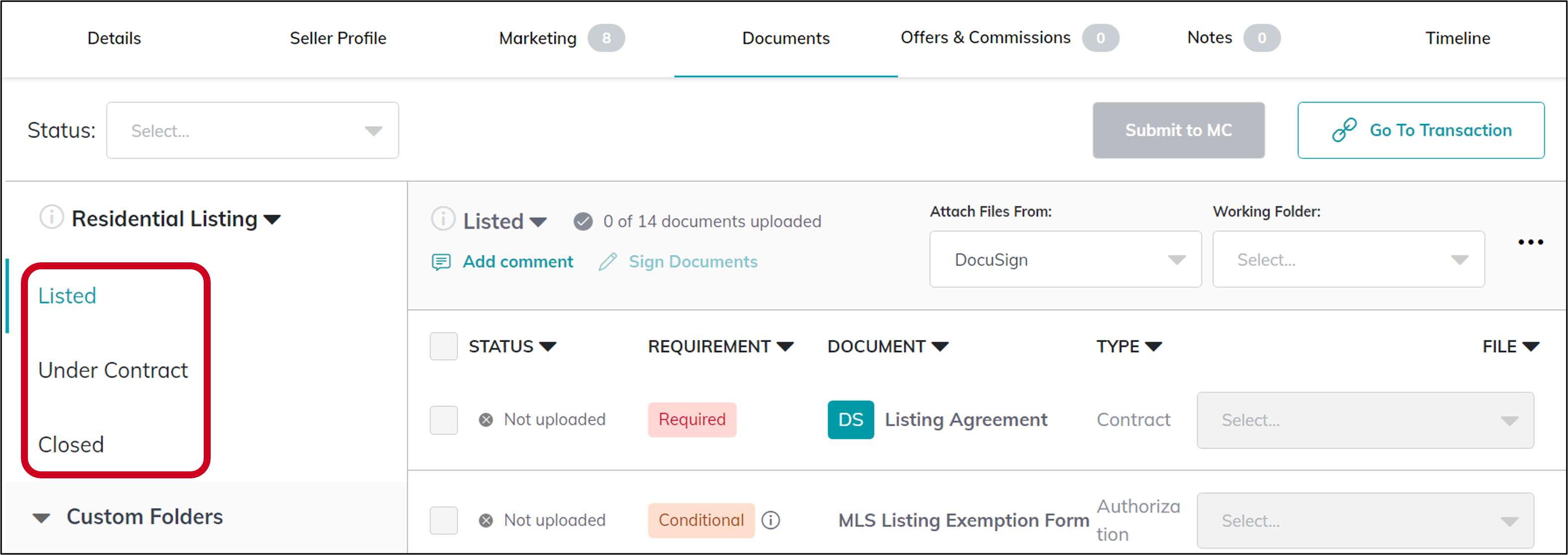Open the Notes tab
Screen dimensions: 1568x555
pos(1209,38)
